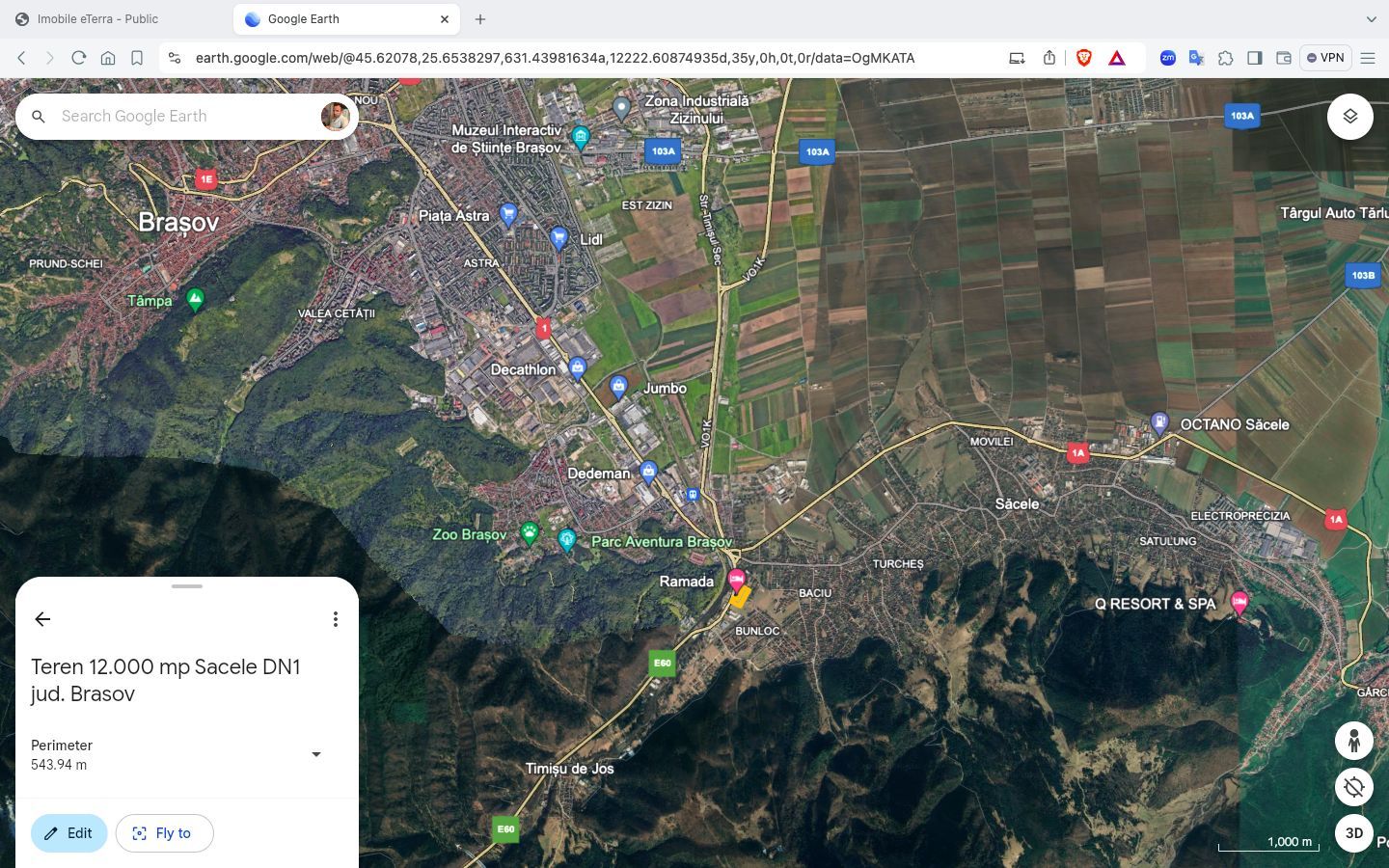The width and height of the screenshot is (1389, 868).
Task: Click the compass reset orientation icon
Action: tap(1353, 787)
